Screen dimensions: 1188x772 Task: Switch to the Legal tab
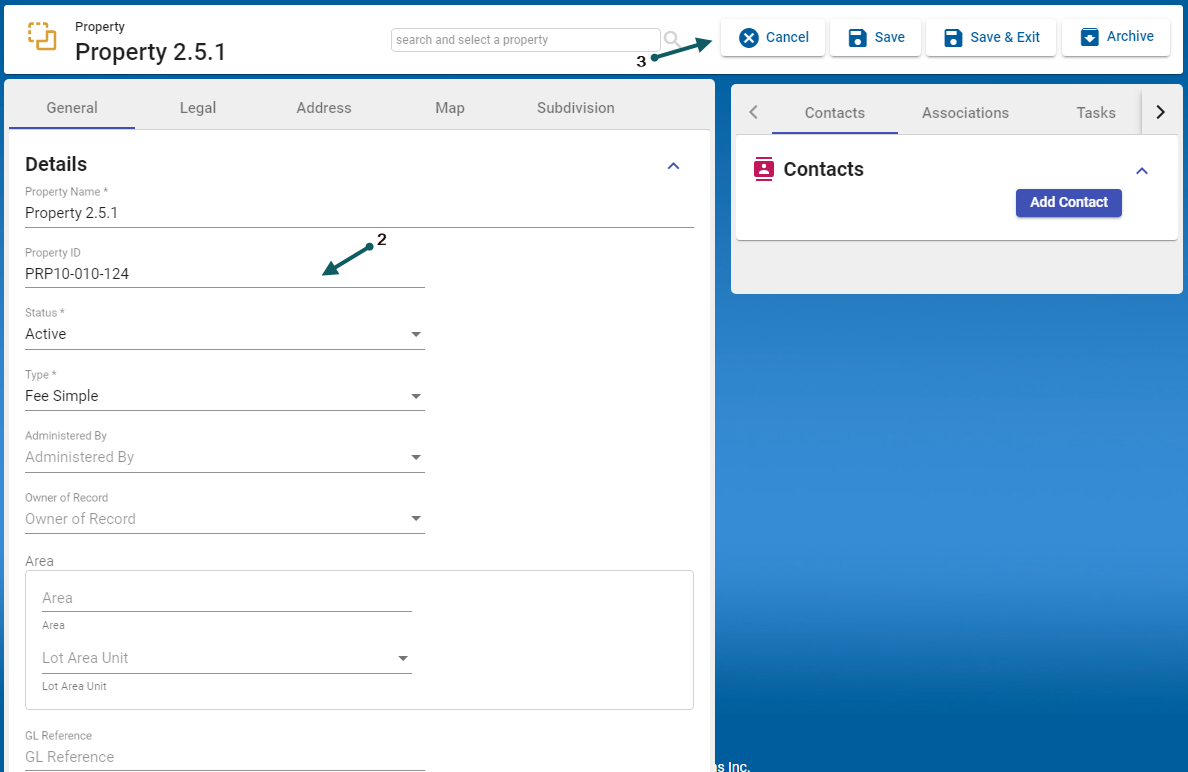click(198, 108)
